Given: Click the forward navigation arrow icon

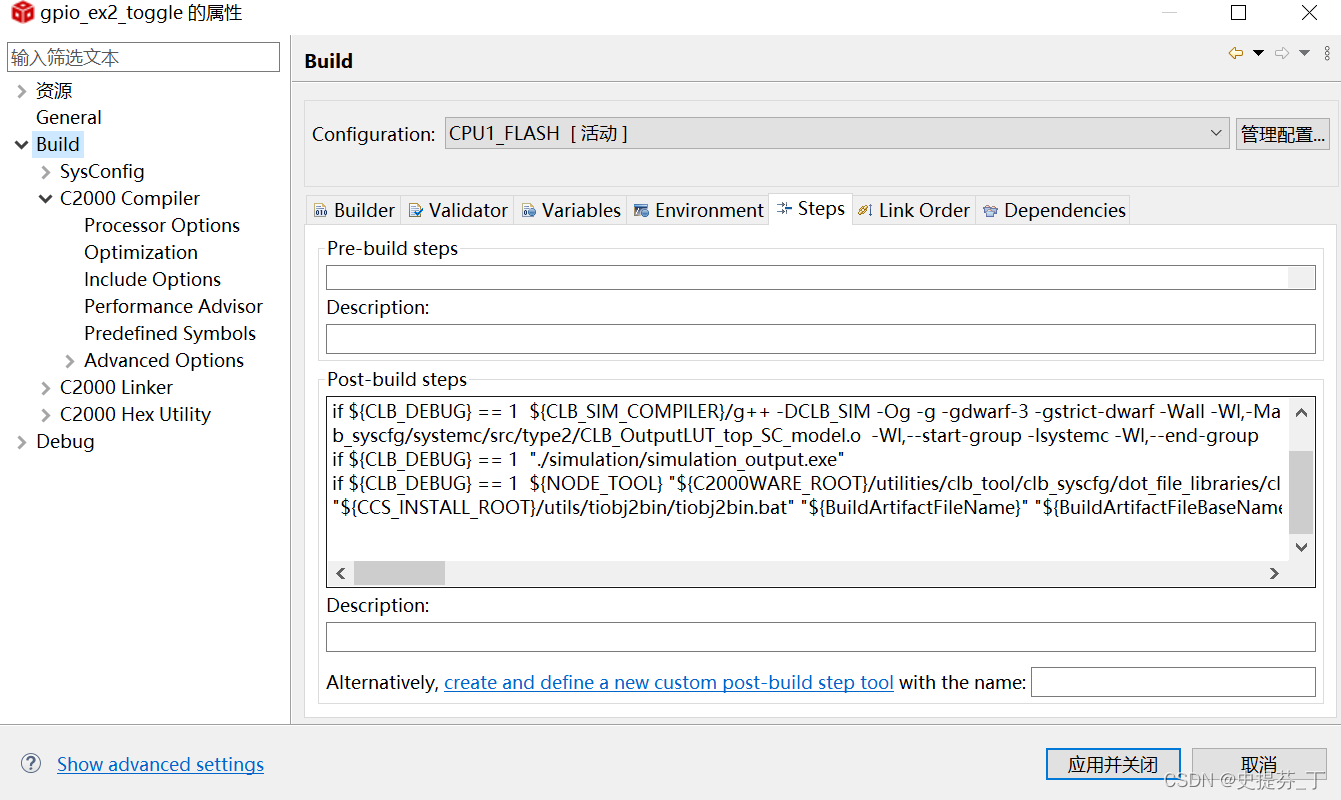Looking at the screenshot, I should point(1282,53).
